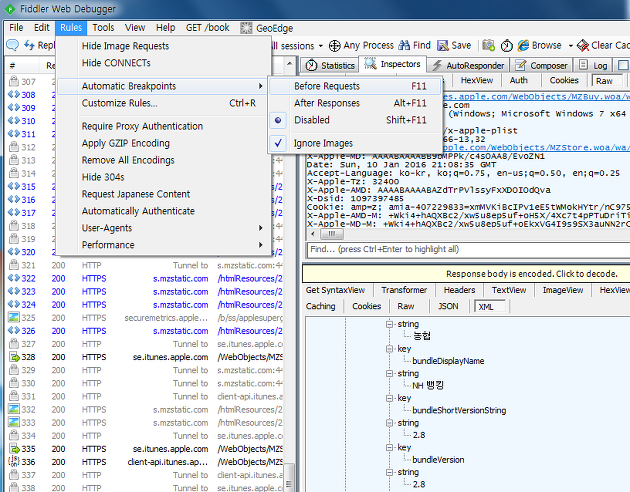Click lock icon of session 307
This screenshot has height=492, width=630.
pos(14,81)
